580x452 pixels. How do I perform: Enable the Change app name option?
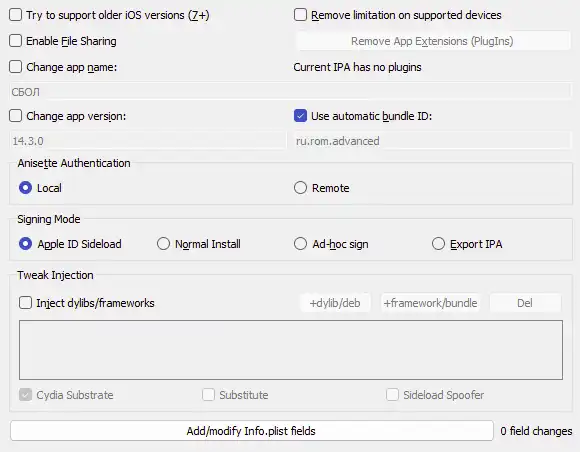tap(16, 67)
